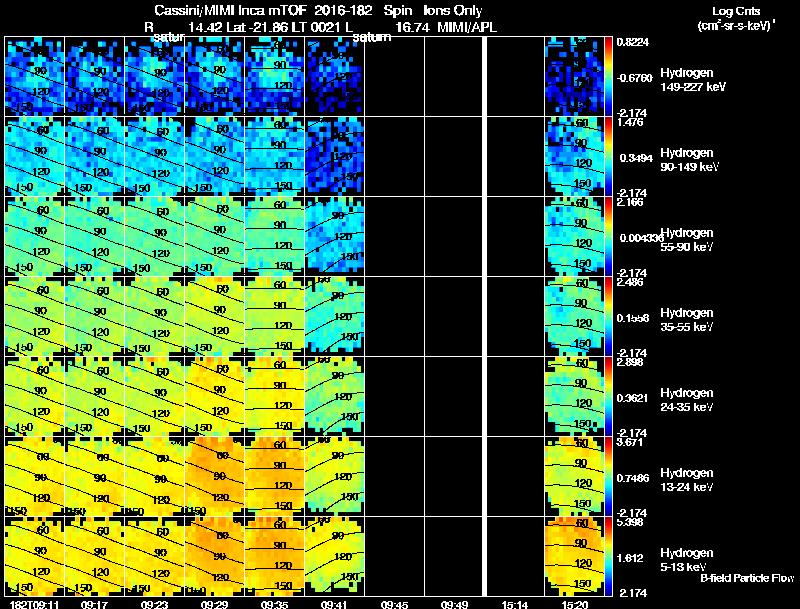Click the 182T09:11 time label
Screen dimensions: 800x609
pos(34,604)
